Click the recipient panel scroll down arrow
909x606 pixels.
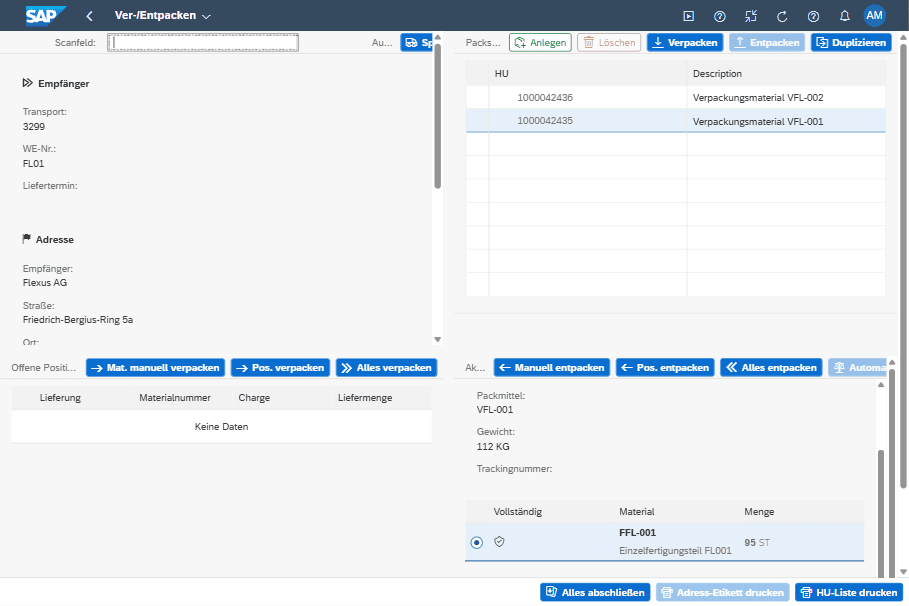click(438, 340)
